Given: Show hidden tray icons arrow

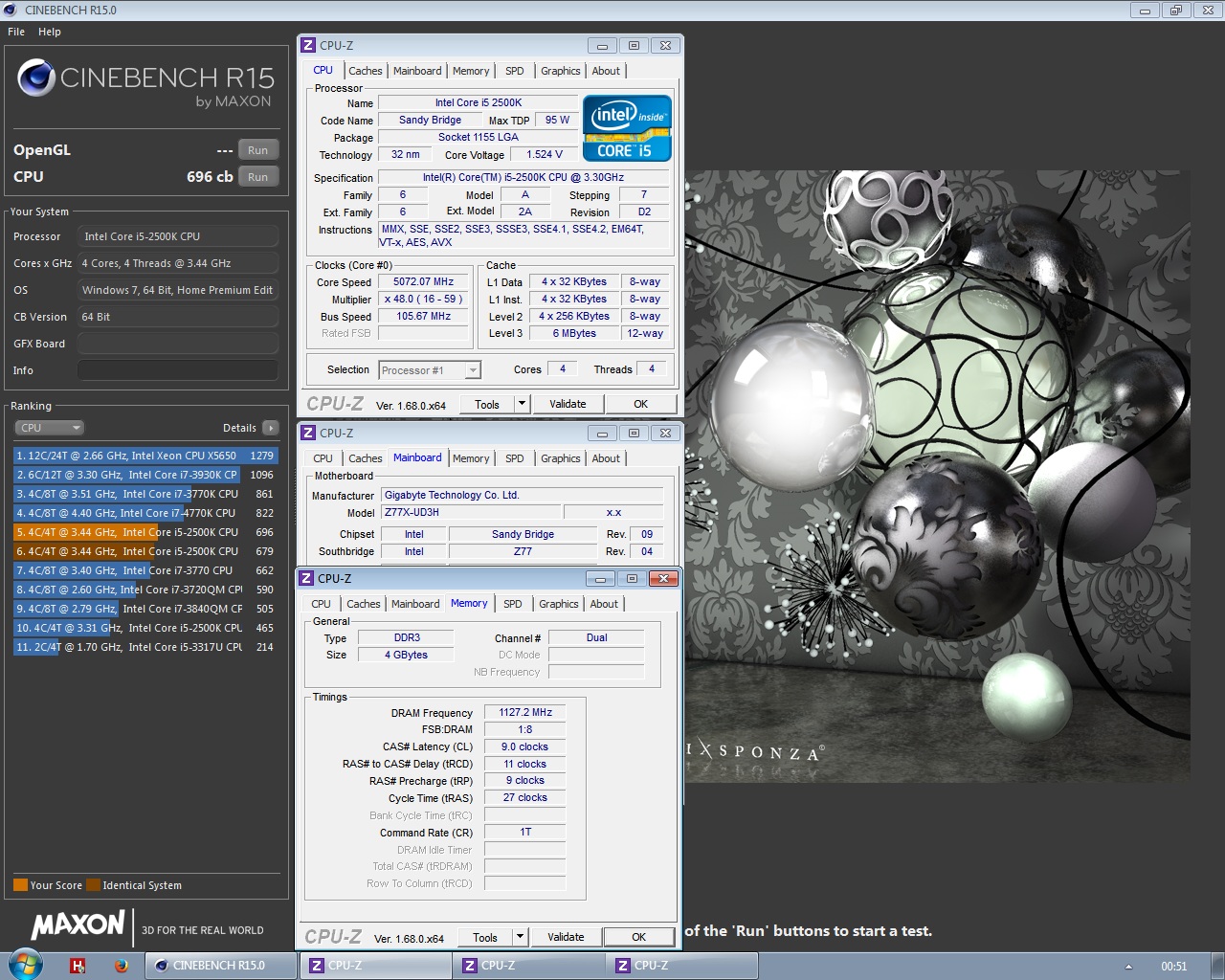Looking at the screenshot, I should [x=1128, y=967].
